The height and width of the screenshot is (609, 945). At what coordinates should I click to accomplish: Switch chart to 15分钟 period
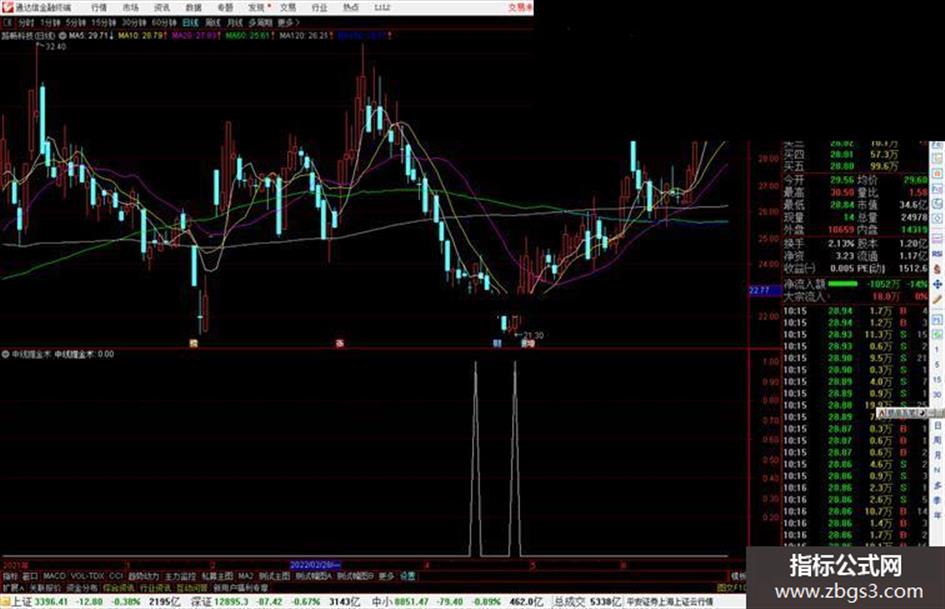pyautogui.click(x=104, y=22)
